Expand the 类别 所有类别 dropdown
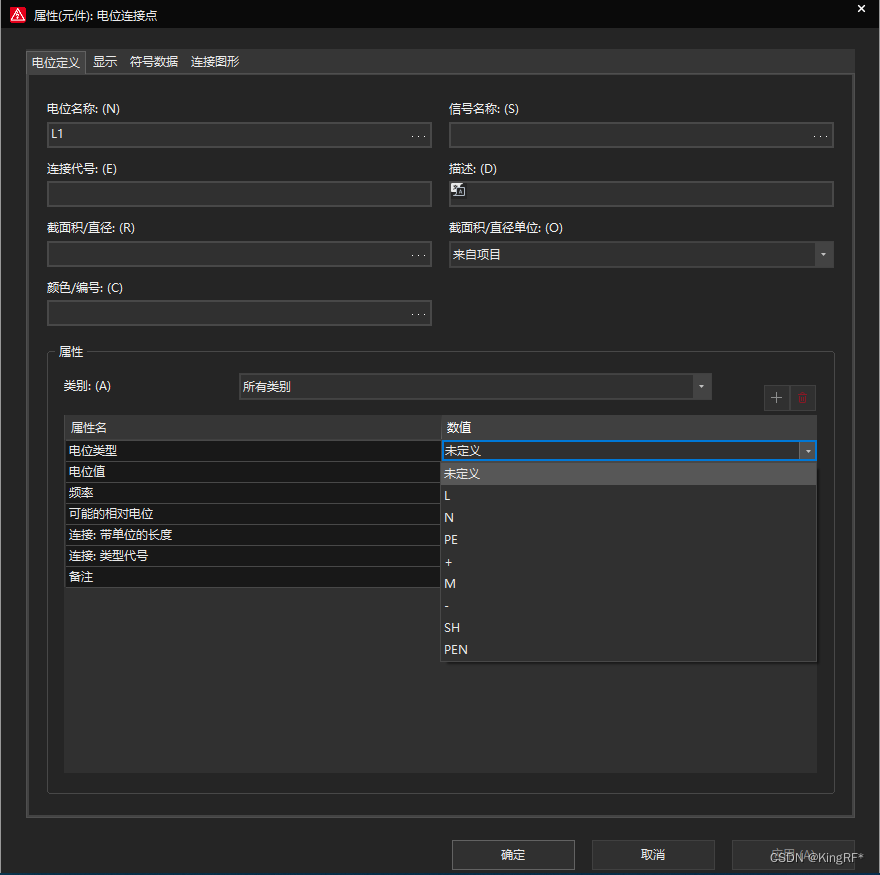The width and height of the screenshot is (880, 875). (x=701, y=386)
